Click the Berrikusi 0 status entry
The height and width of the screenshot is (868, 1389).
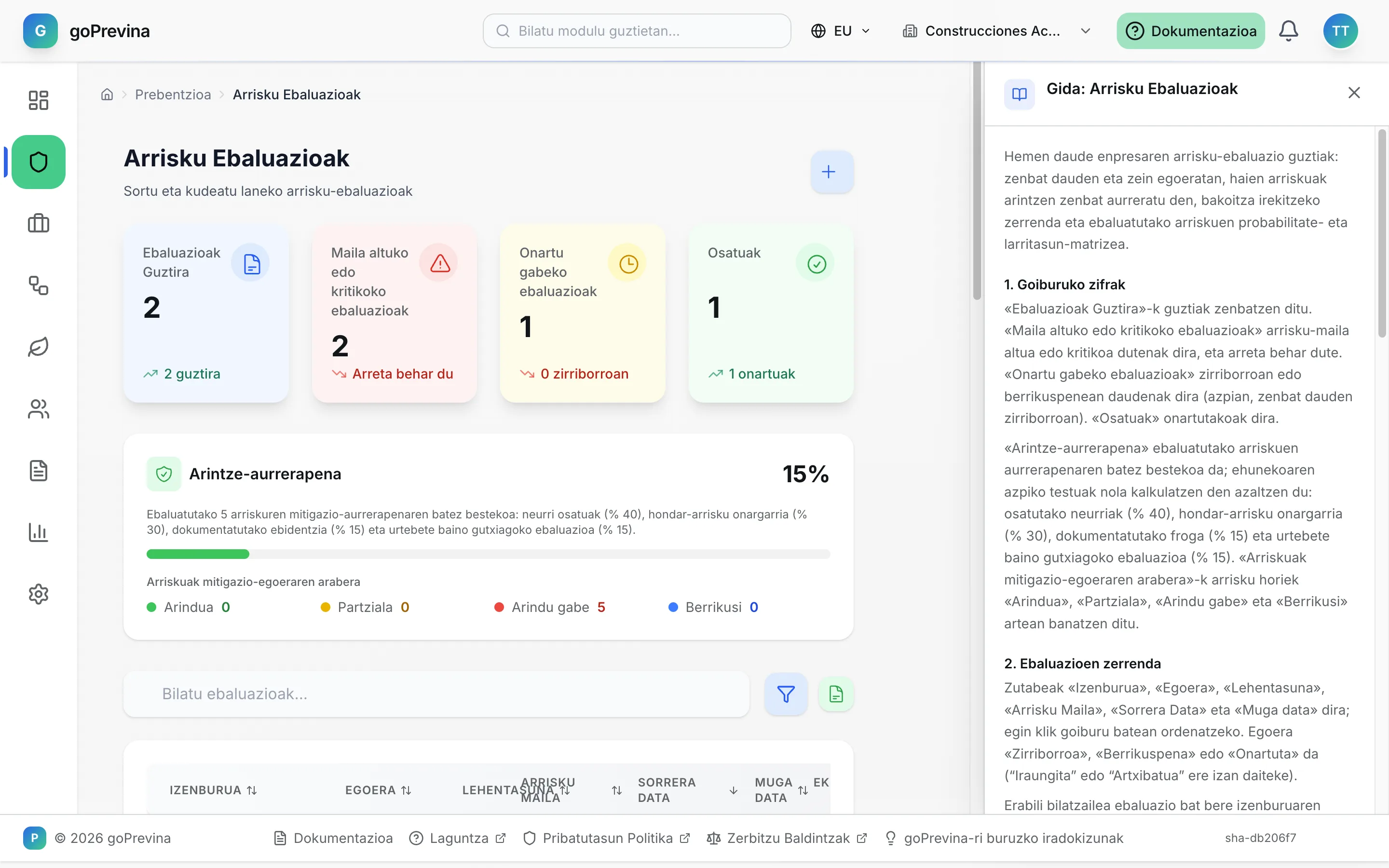point(713,607)
